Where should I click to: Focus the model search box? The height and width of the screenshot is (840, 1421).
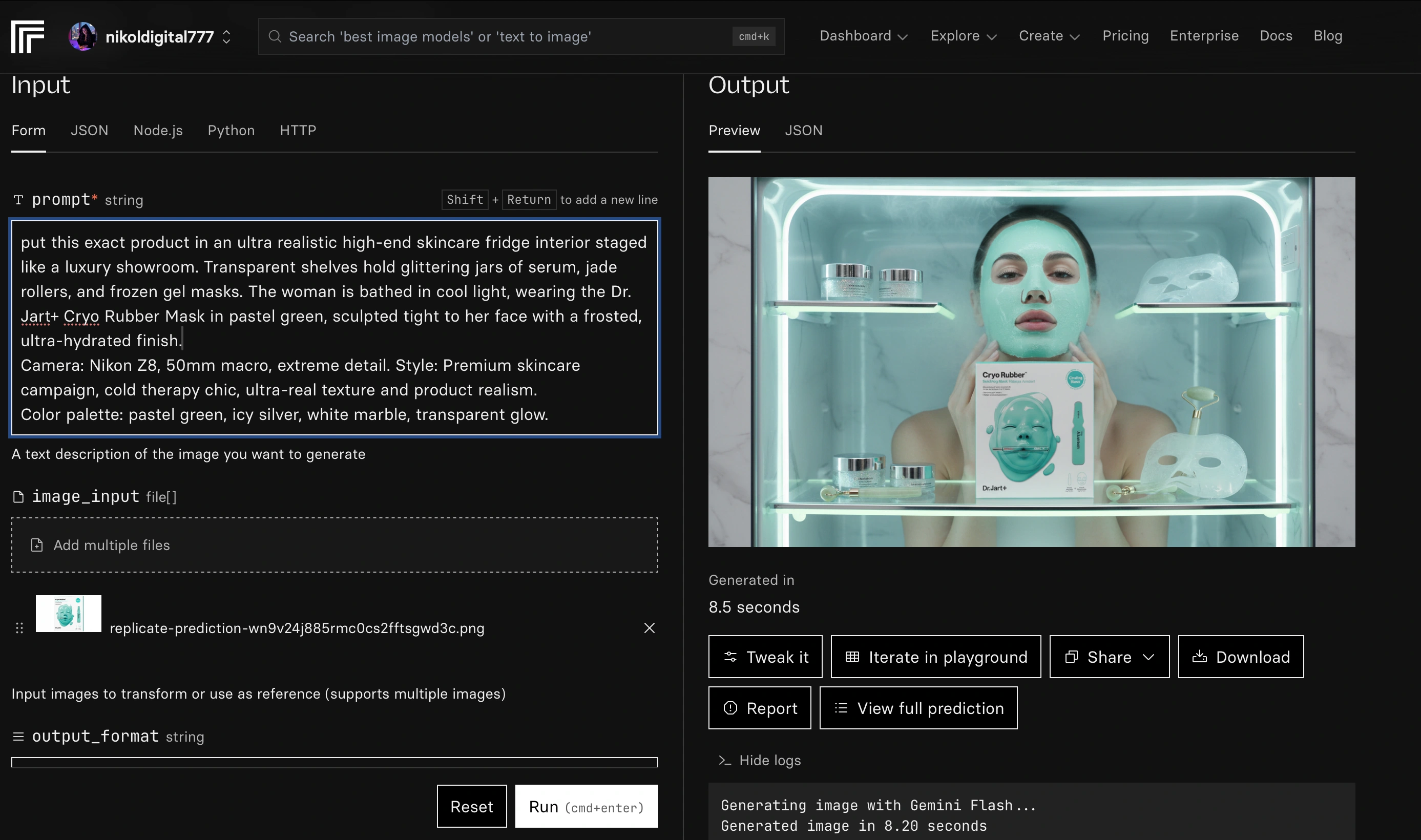pyautogui.click(x=521, y=37)
